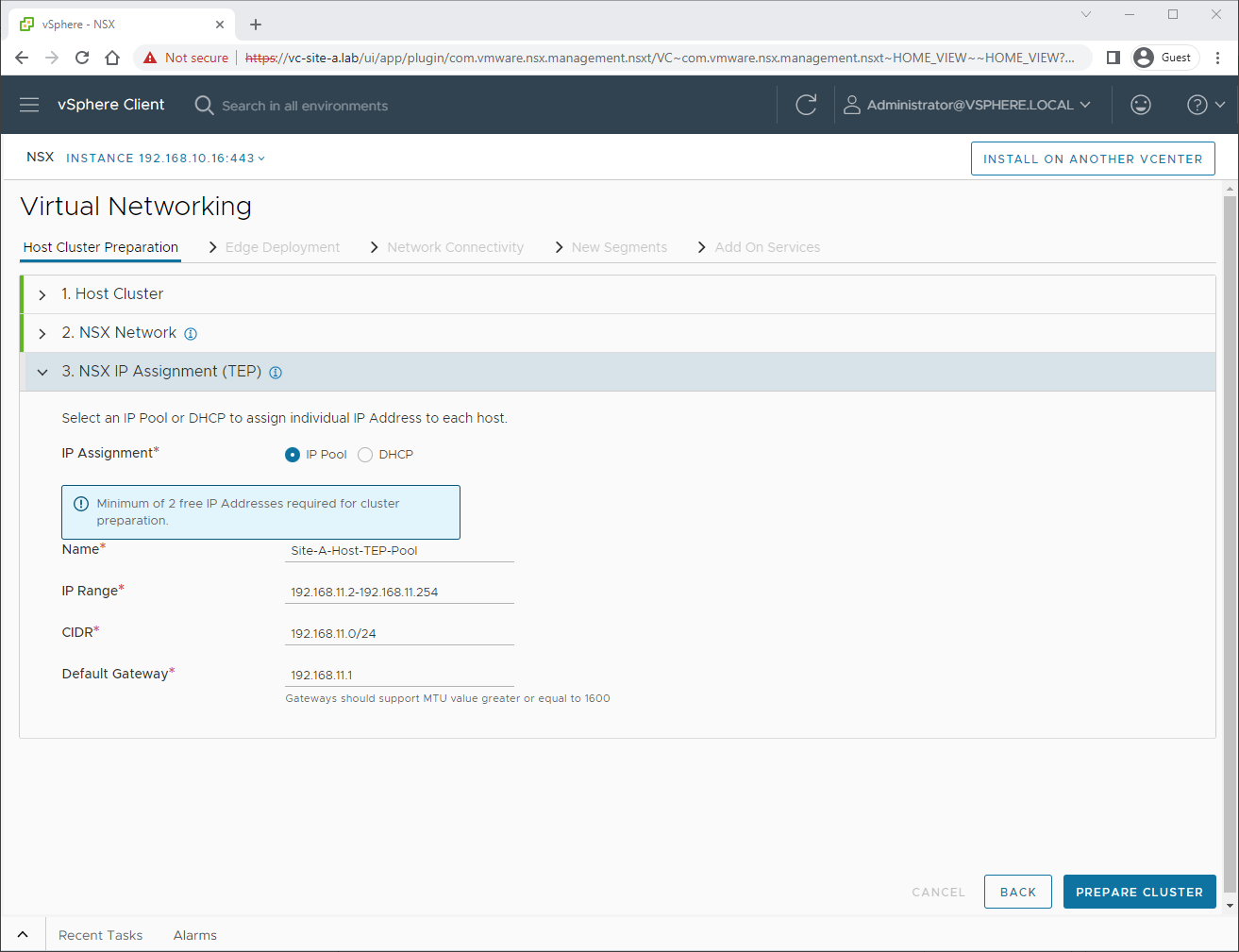Click the global search magnifier icon
The width and height of the screenshot is (1239, 952).
click(x=204, y=105)
